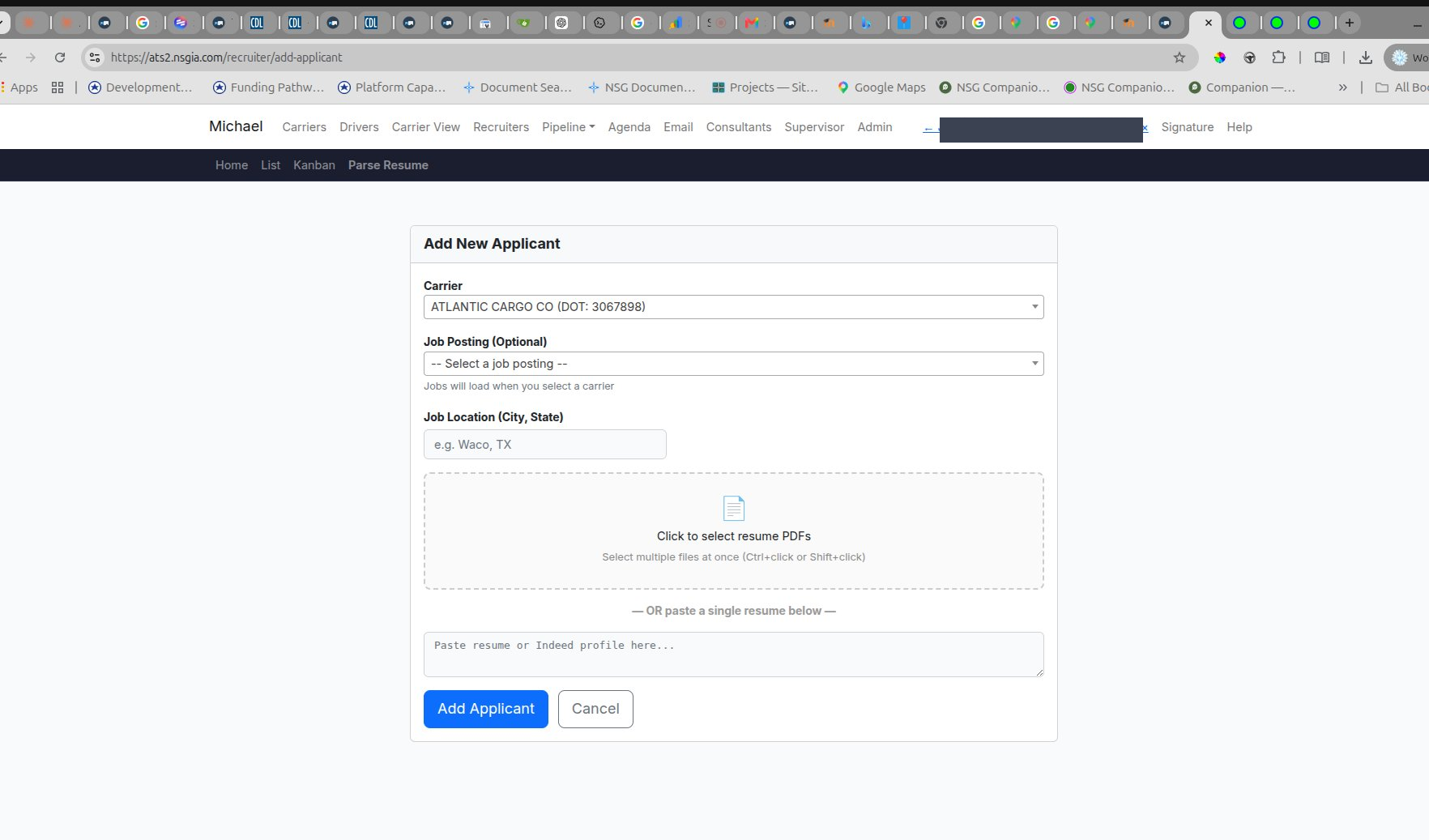Click the URL in the address bar
Screen dimensions: 1429x840
(226, 57)
